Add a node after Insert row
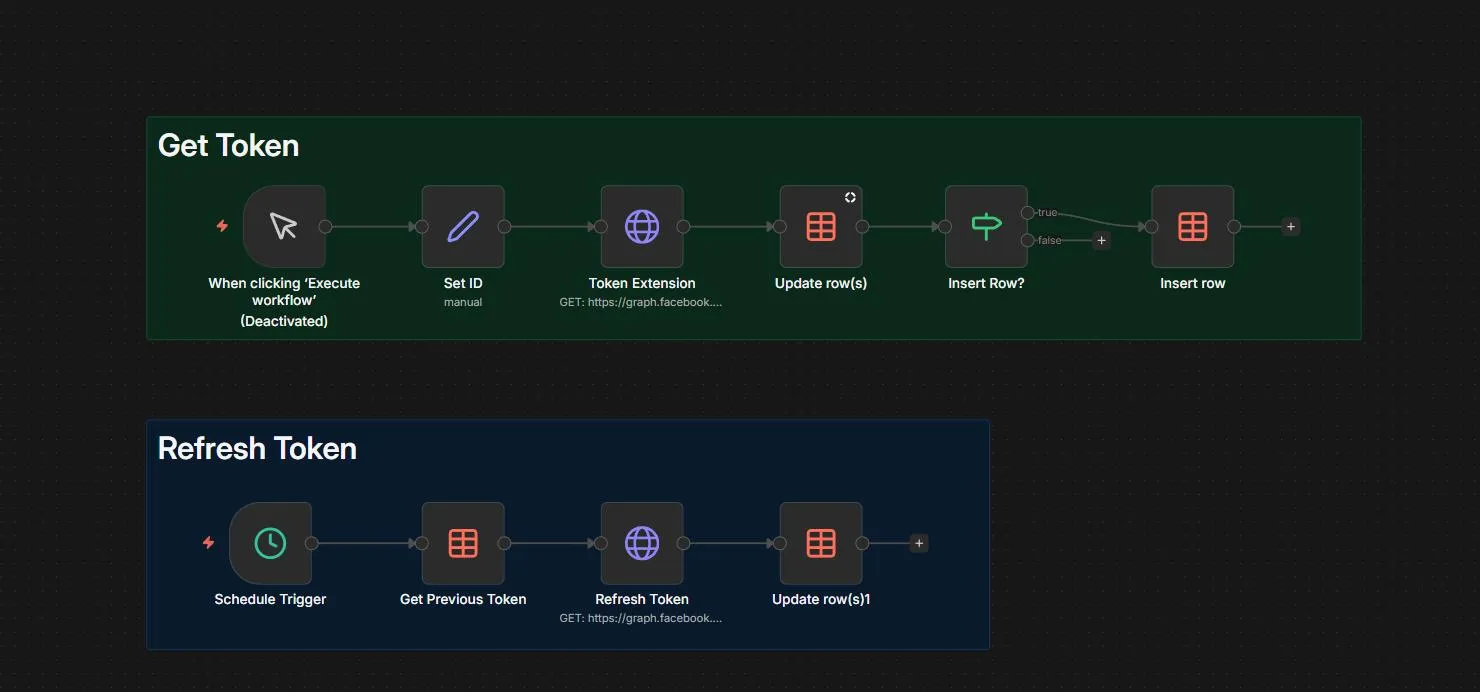 (x=1291, y=227)
